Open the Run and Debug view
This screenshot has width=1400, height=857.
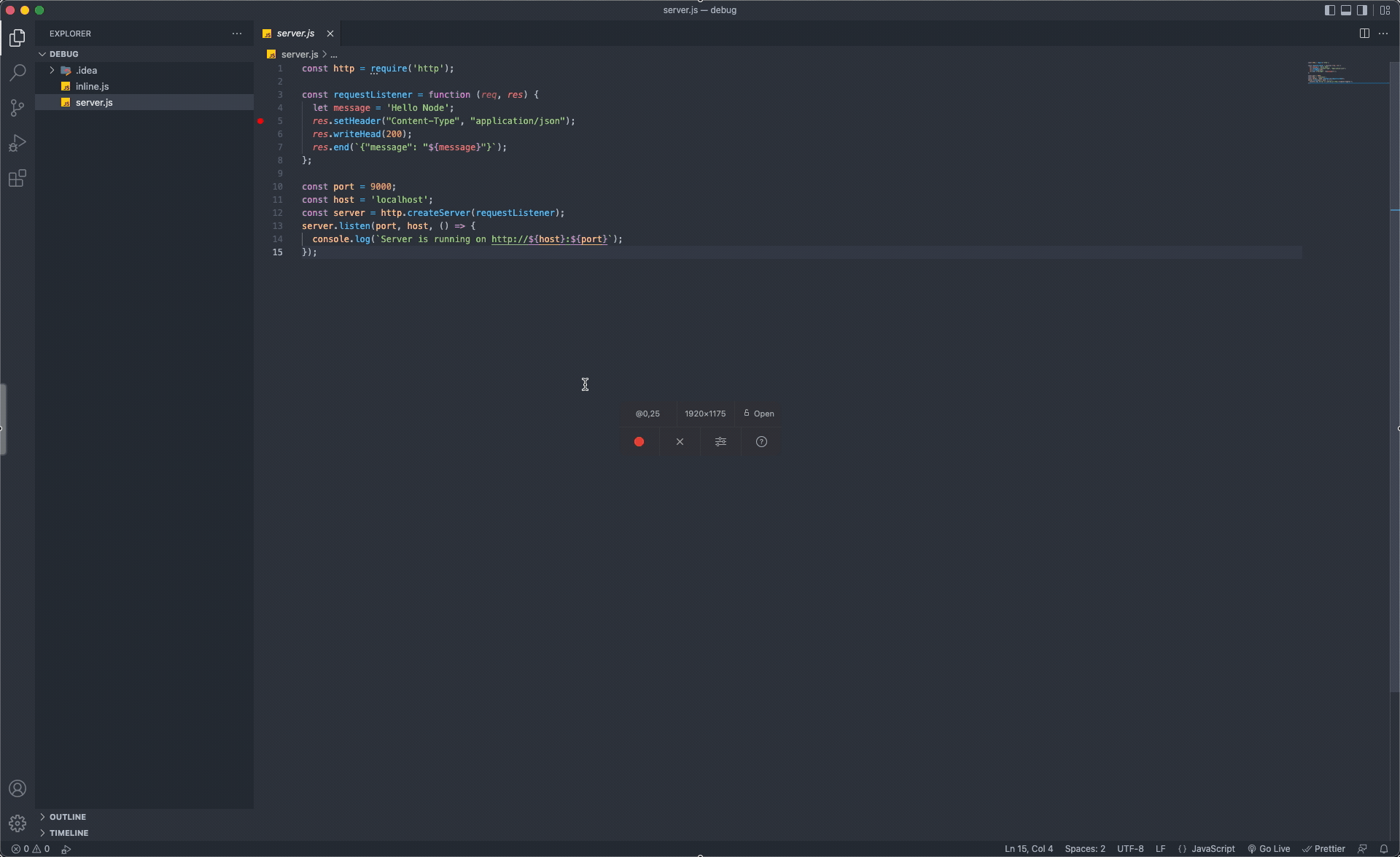(x=17, y=142)
